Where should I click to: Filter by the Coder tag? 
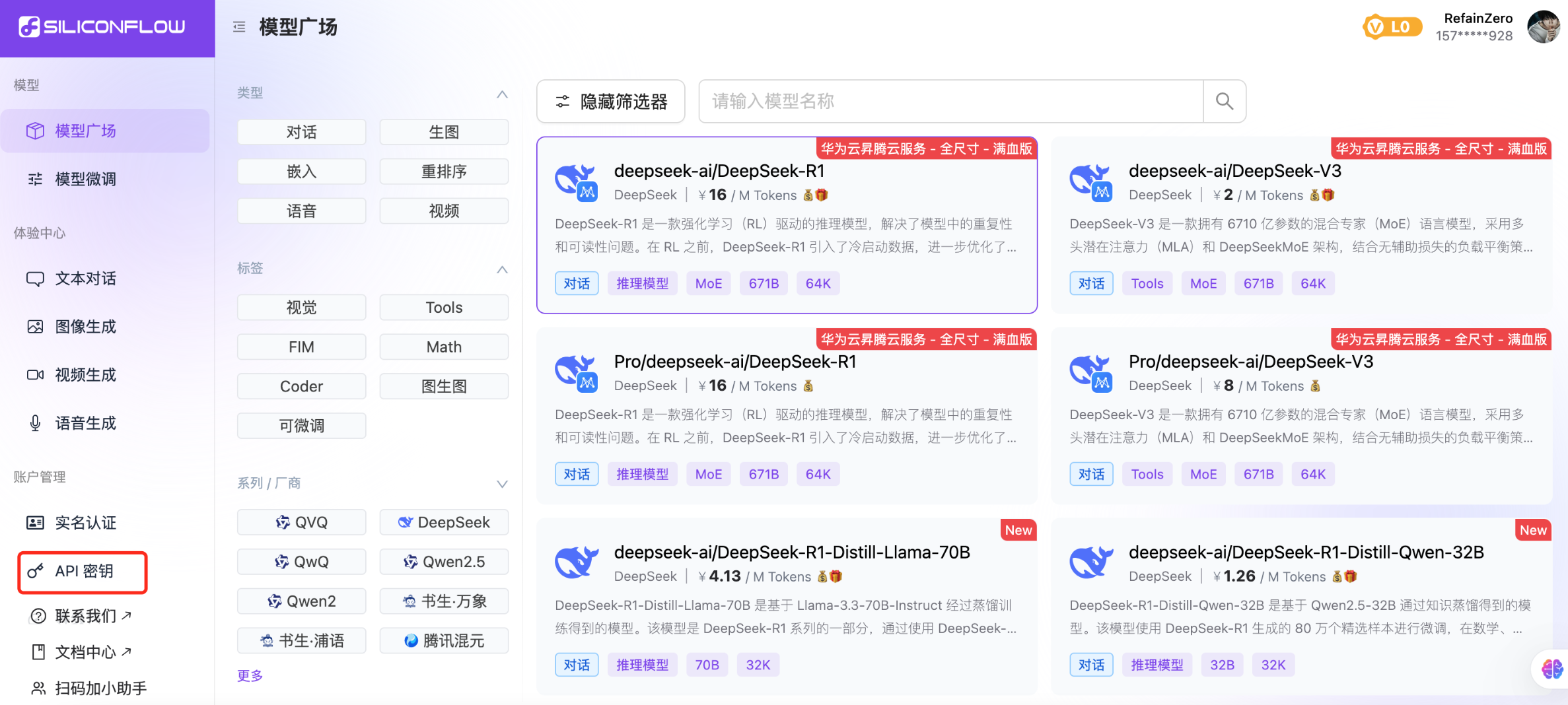coord(301,386)
